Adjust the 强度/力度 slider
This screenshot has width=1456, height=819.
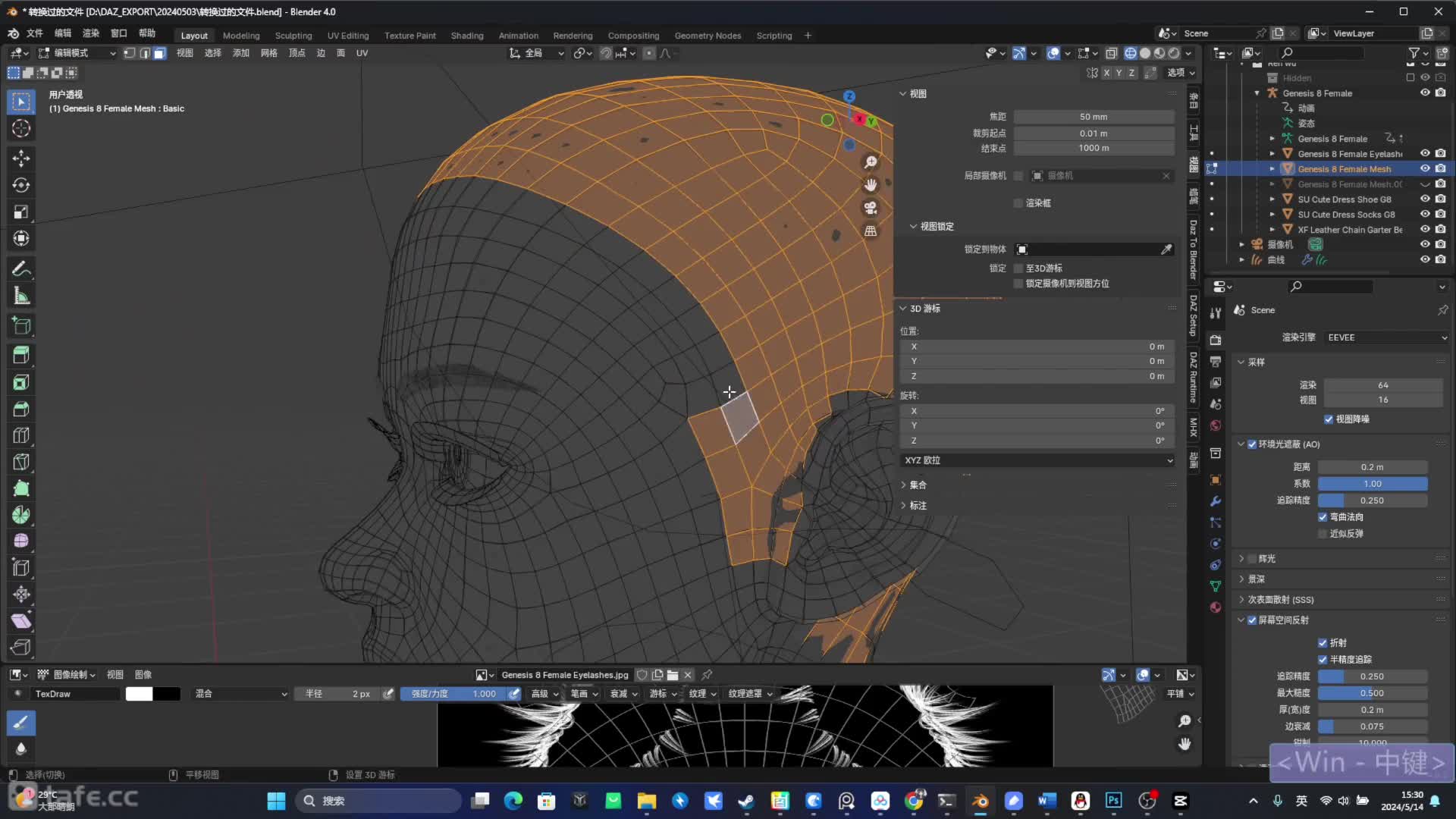[x=454, y=694]
